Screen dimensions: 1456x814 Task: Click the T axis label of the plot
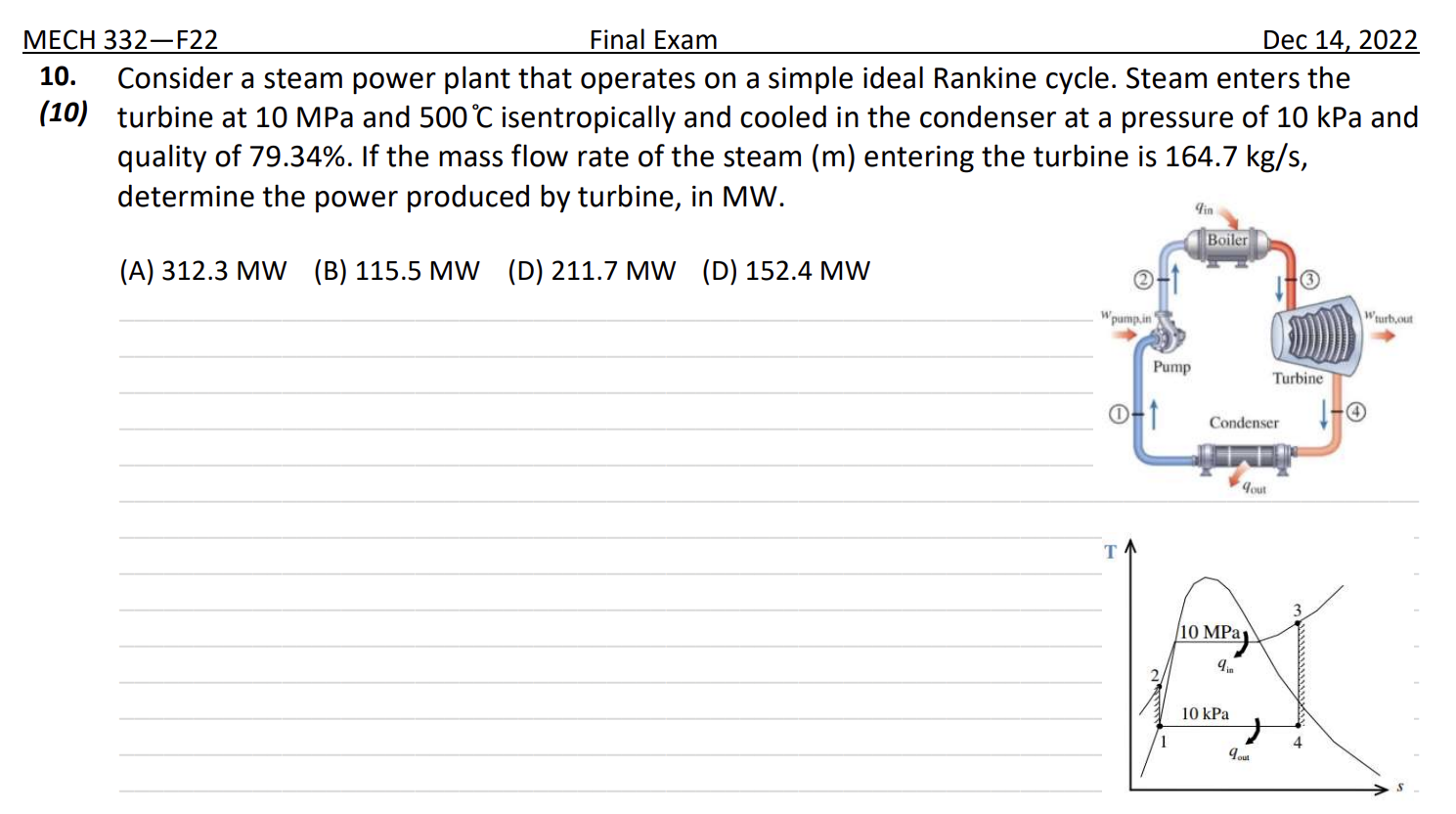tap(1110, 552)
